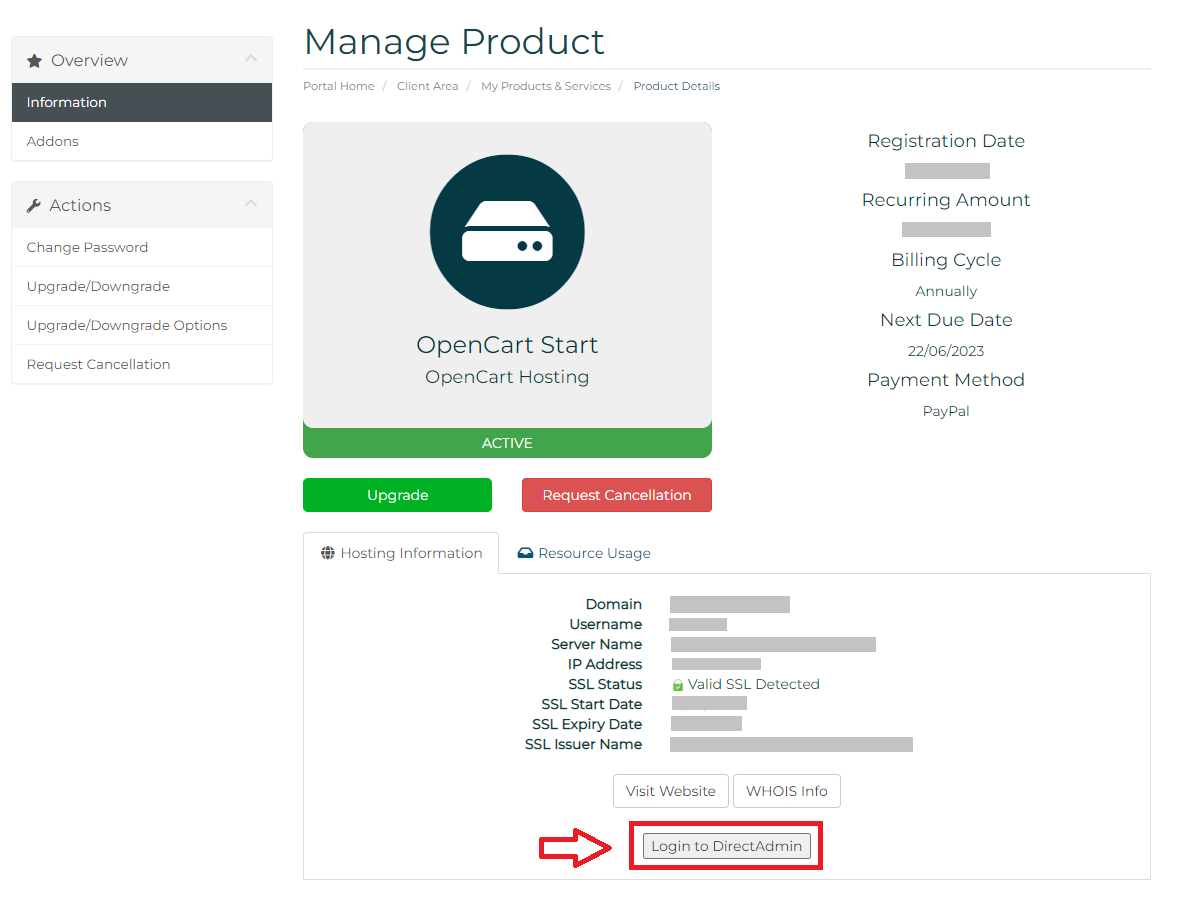
Task: Go to Portal Home breadcrumb
Action: (x=338, y=86)
